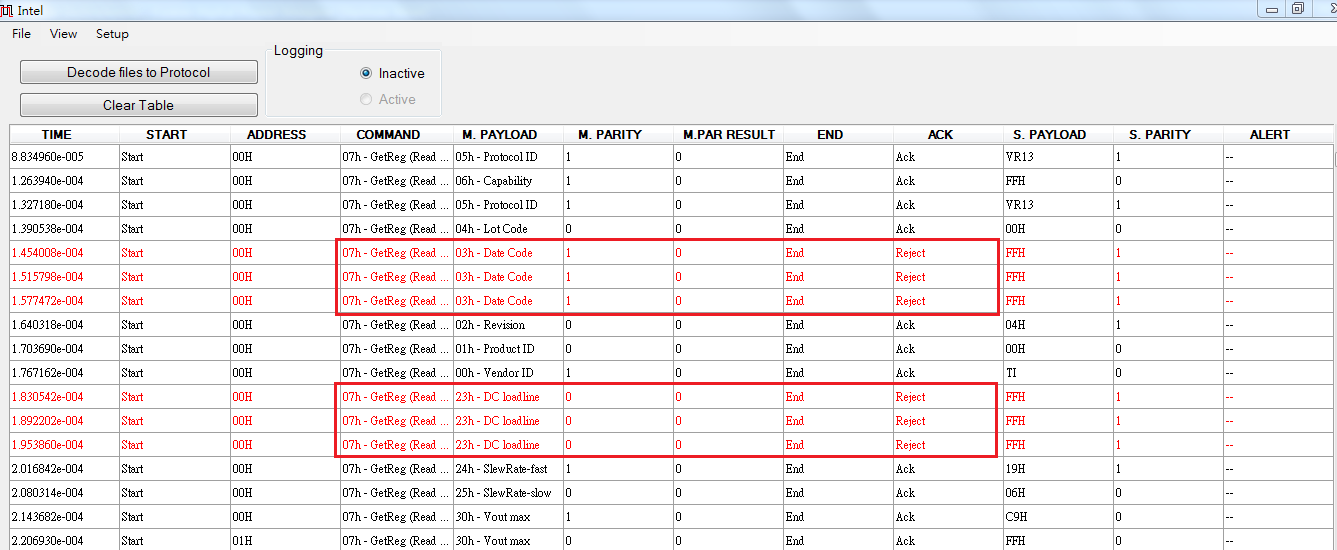Select time cell 2.080314e-004
The image size is (1337, 550).
click(65, 493)
